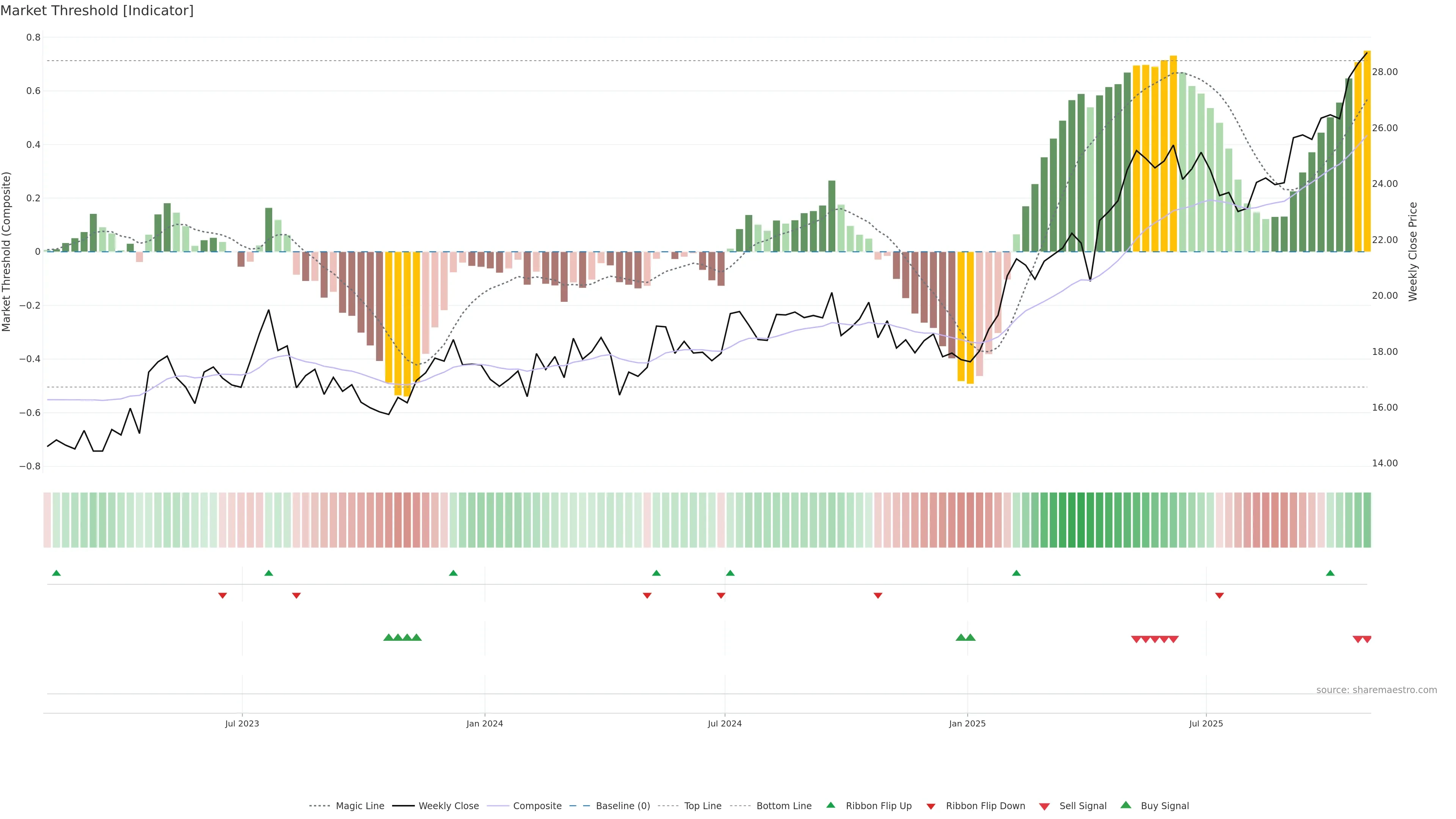Click the leftmost green ribbon flip up marker

pyautogui.click(x=56, y=573)
